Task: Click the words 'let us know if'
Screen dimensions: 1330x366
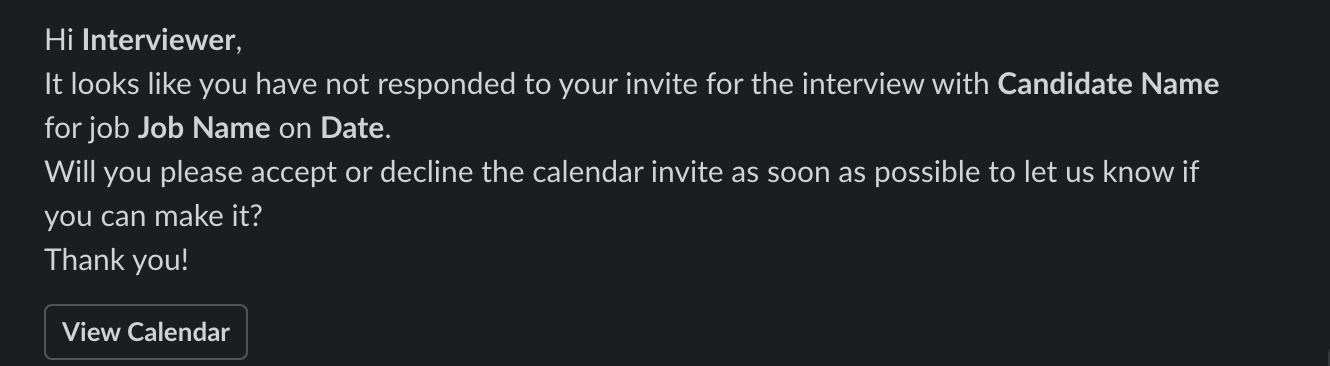Action: click(1110, 172)
